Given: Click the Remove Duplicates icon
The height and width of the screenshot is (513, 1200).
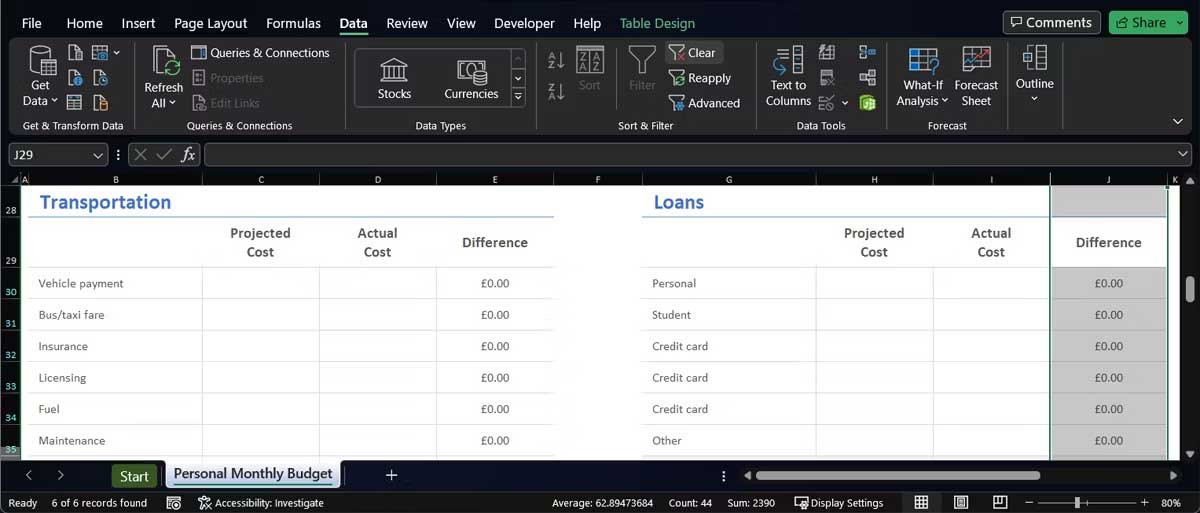Looking at the screenshot, I should click(827, 77).
